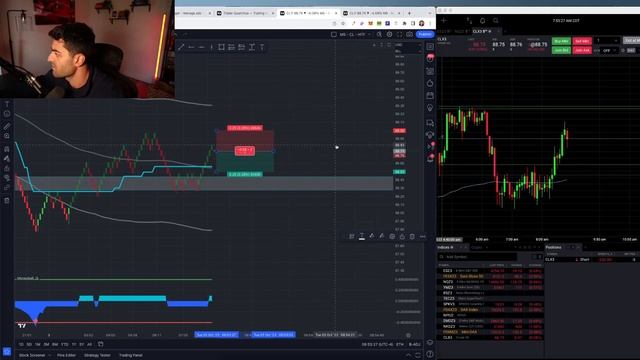Select the text tool in drawing toolbar
This screenshot has height=360, width=640.
coord(262,47)
